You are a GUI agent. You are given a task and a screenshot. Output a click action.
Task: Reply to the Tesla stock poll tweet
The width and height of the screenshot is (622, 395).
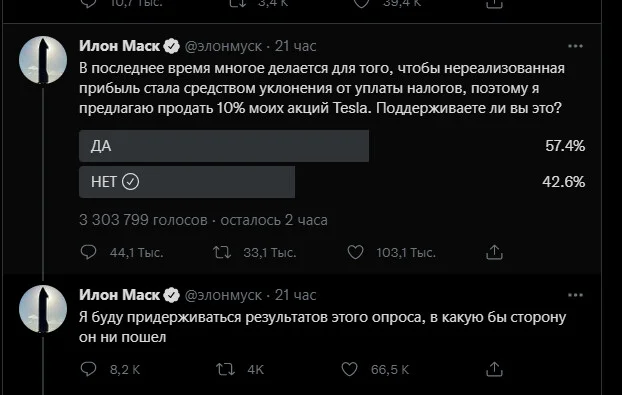point(88,252)
